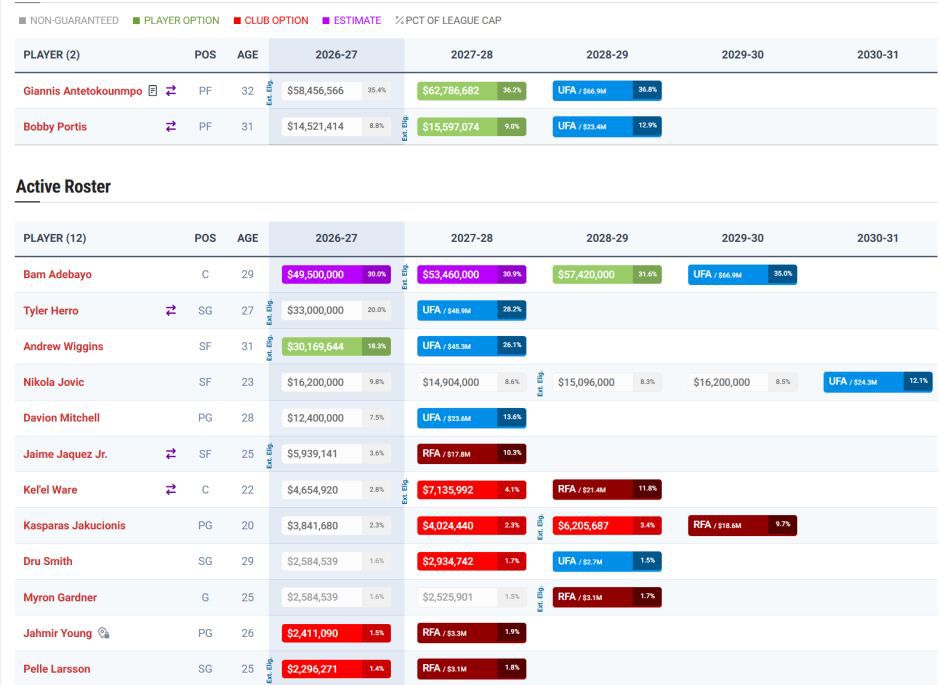940x685 pixels.
Task: Click Kel'el Ware red $7,135,992 club option
Action: coord(472,490)
